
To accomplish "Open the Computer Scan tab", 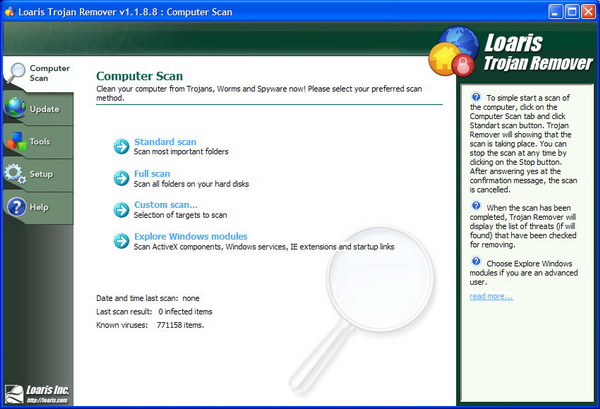I will click(48, 73).
